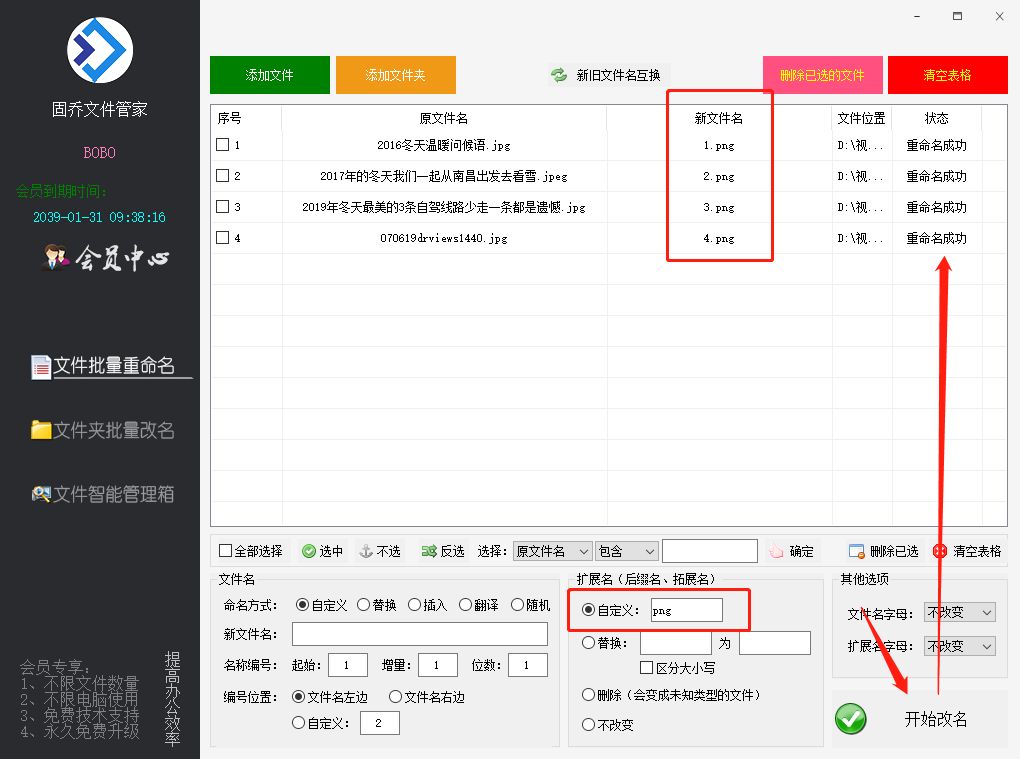The width and height of the screenshot is (1020, 759).
Task: Open the 文件名字母 dropdown
Action: tap(958, 612)
